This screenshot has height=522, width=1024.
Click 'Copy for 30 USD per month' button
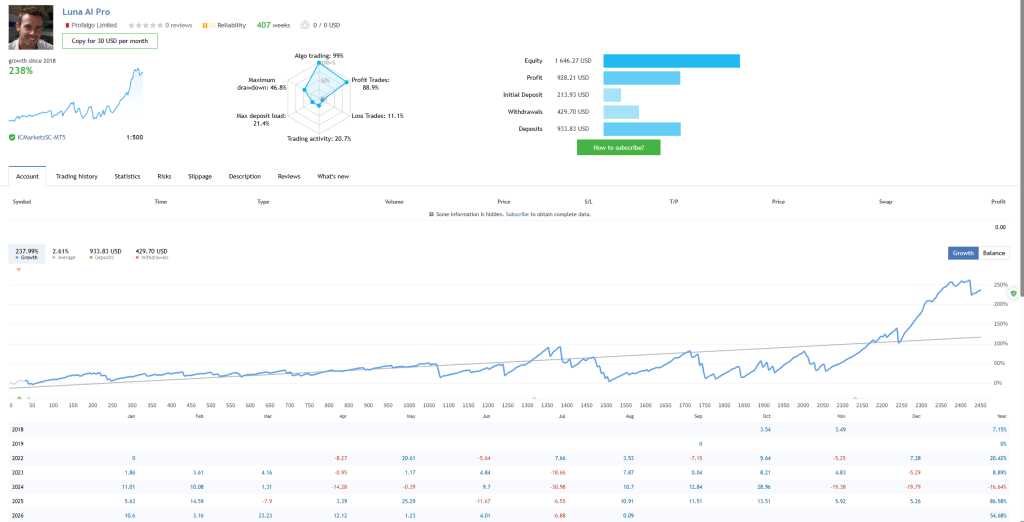click(110, 41)
